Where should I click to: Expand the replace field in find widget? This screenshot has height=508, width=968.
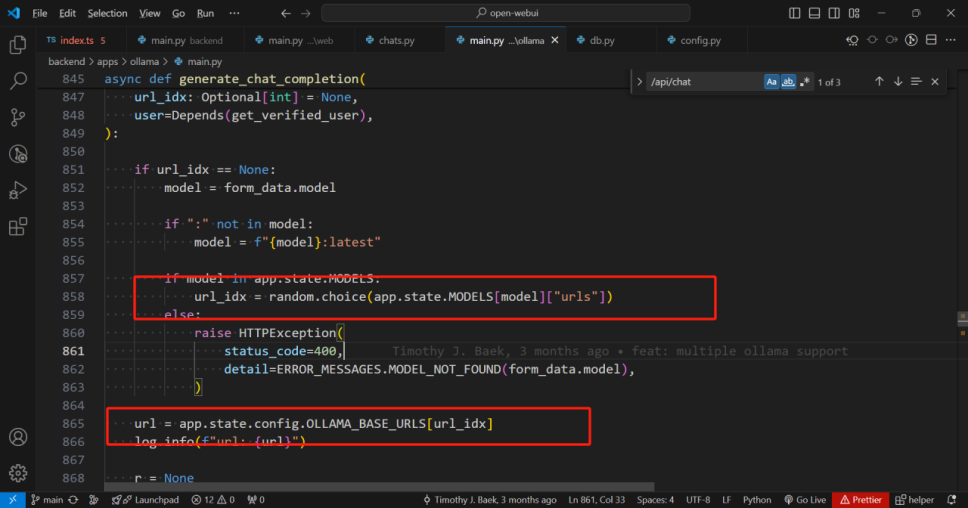[639, 81]
